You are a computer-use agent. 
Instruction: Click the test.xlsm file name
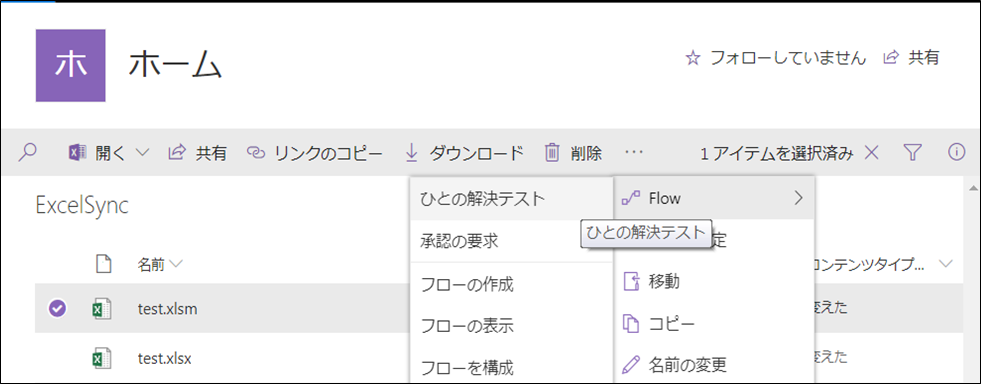click(x=168, y=308)
